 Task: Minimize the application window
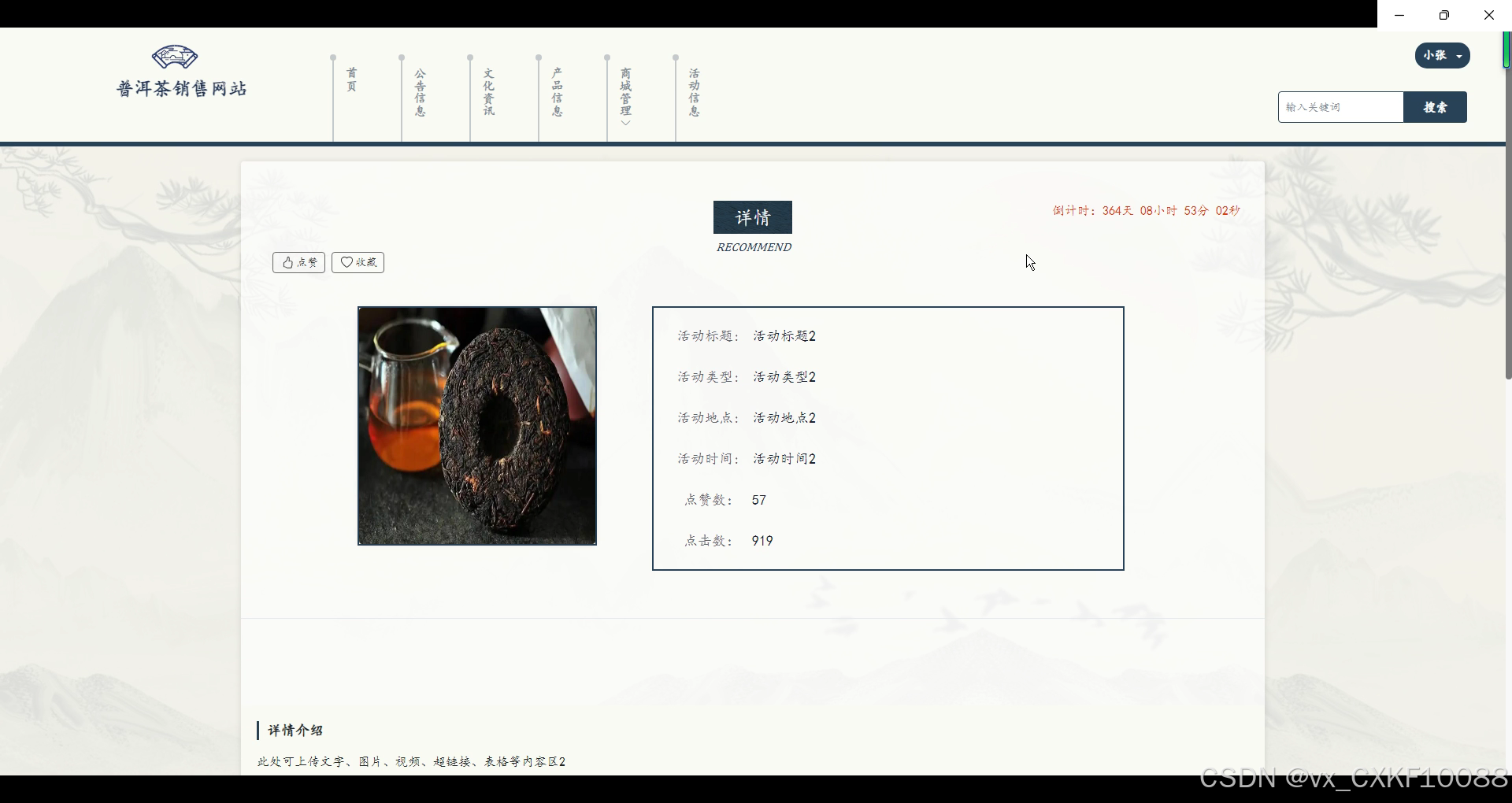tap(1399, 15)
